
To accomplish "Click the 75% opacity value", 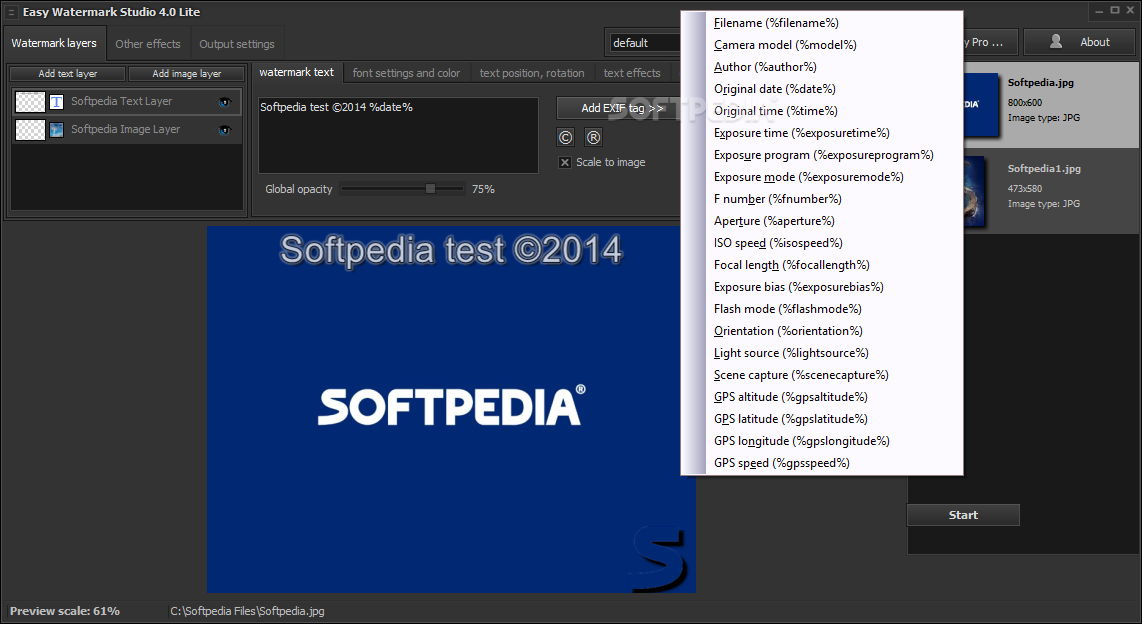I will (x=483, y=189).
